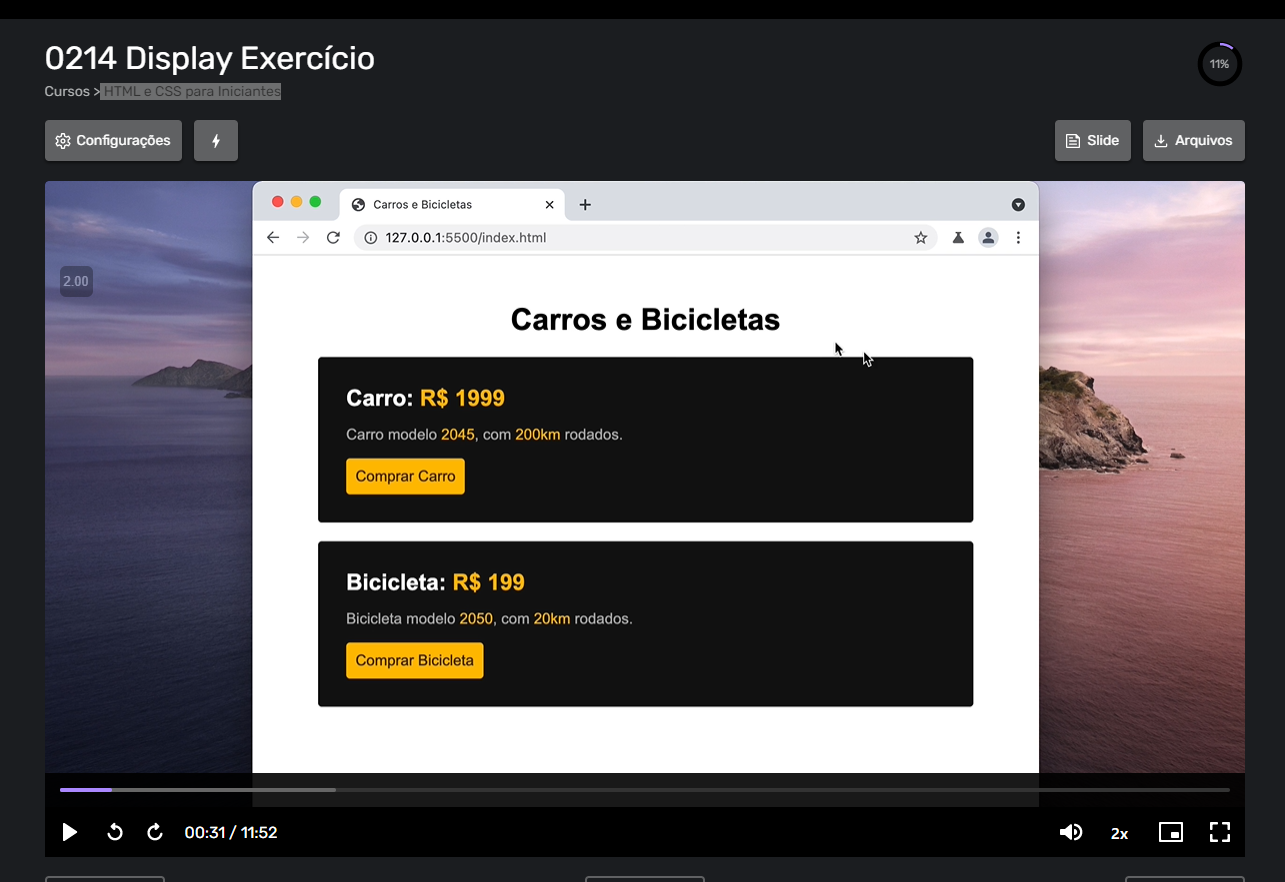Enter fullscreen playback

click(1219, 832)
